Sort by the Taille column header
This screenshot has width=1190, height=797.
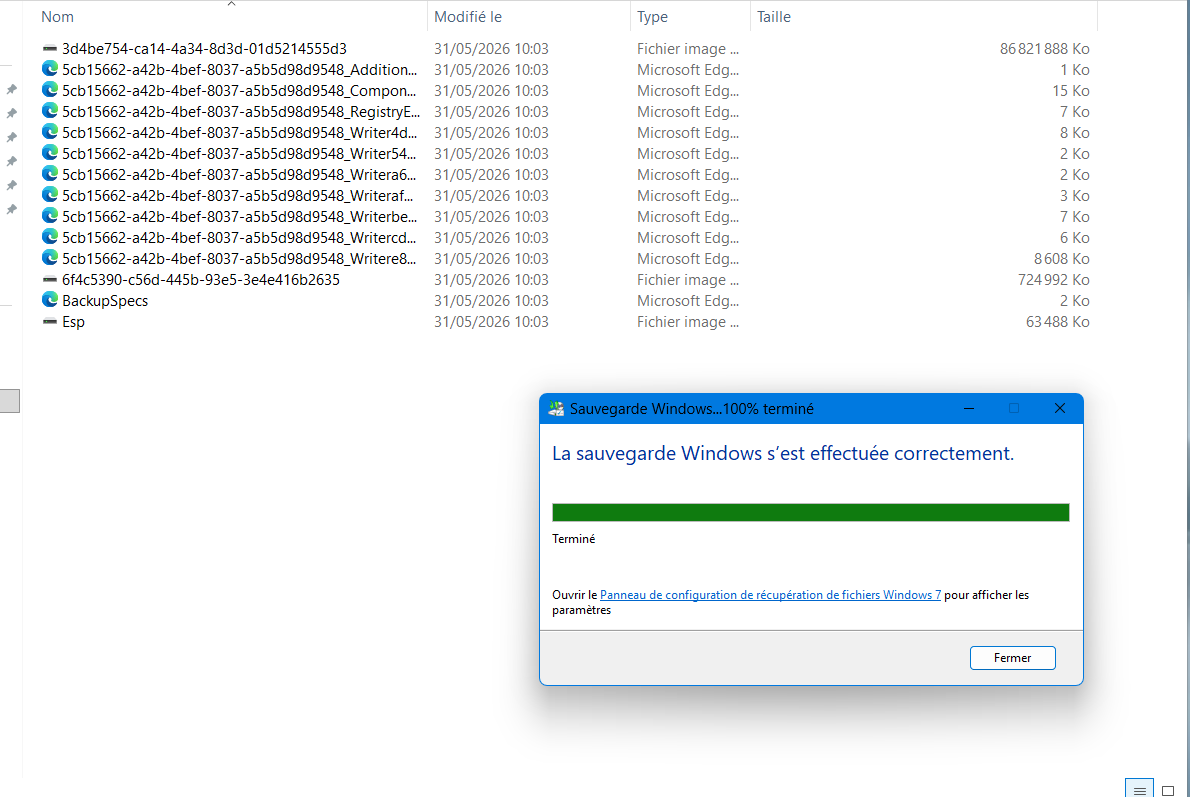click(x=774, y=17)
